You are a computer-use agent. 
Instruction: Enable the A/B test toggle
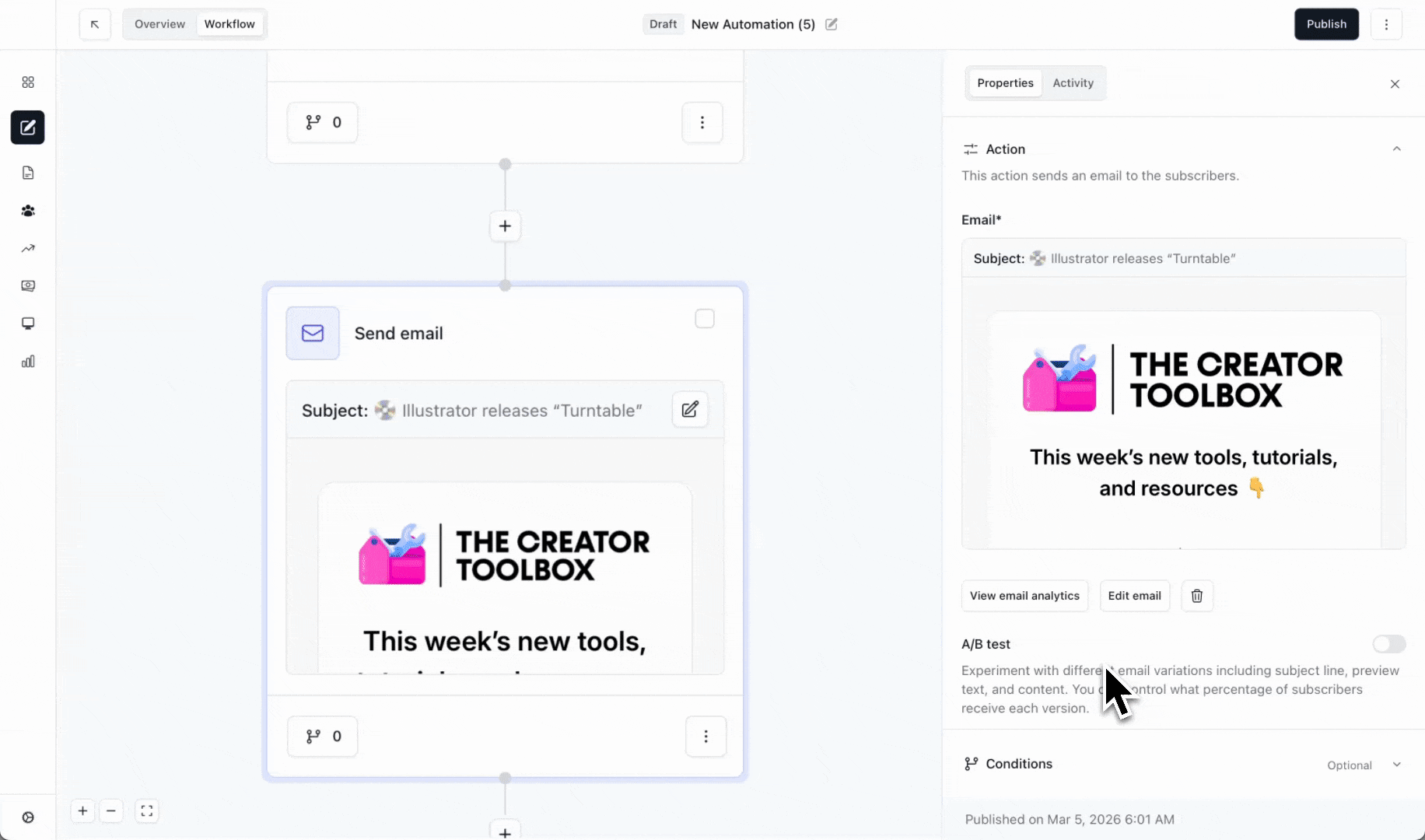click(1389, 644)
